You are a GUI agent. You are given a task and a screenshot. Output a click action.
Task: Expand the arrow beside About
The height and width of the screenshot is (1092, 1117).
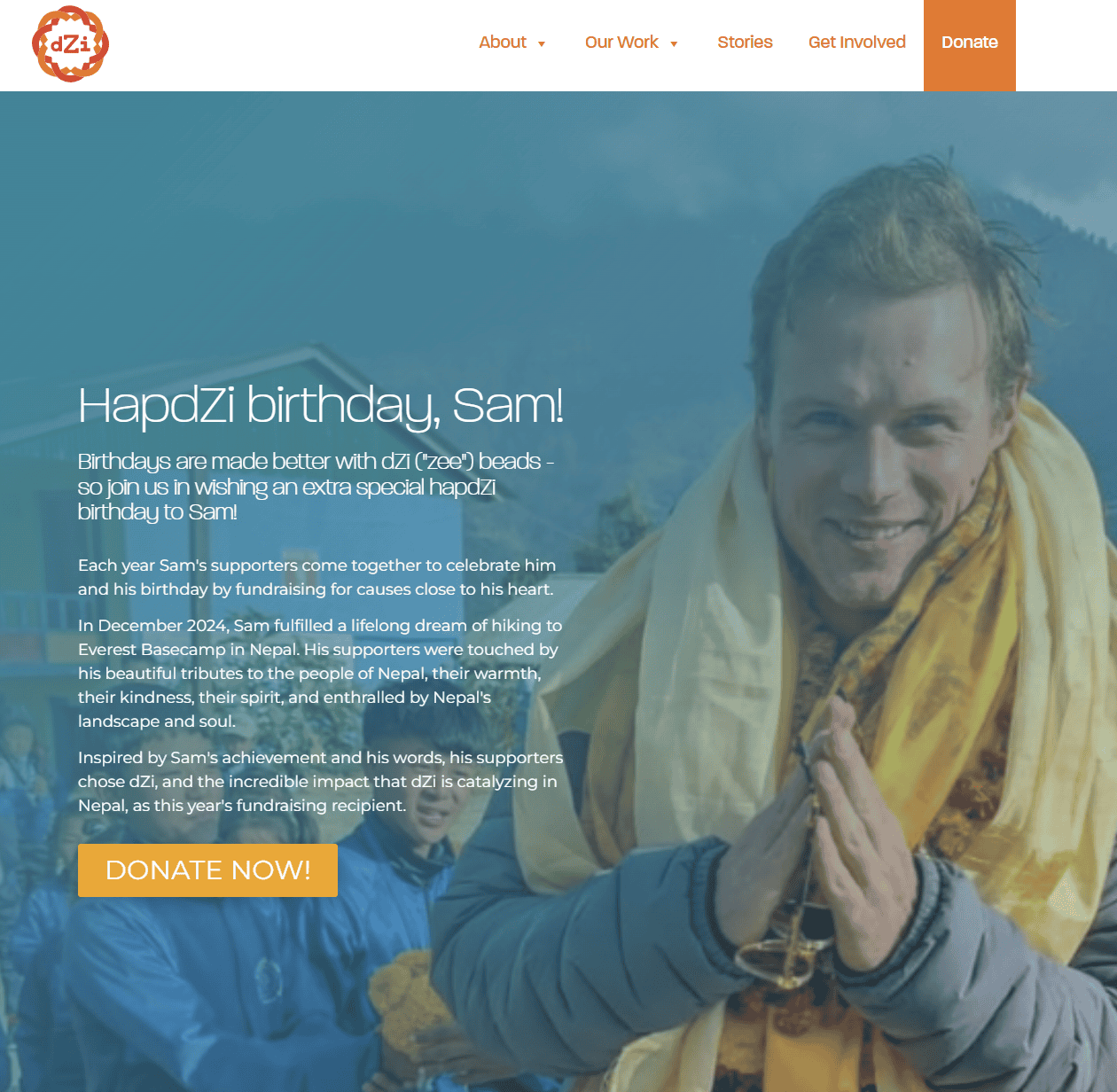[542, 44]
